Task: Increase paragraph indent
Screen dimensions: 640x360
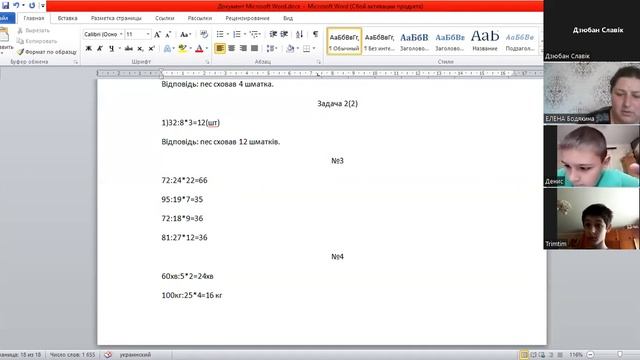Action: [x=284, y=35]
